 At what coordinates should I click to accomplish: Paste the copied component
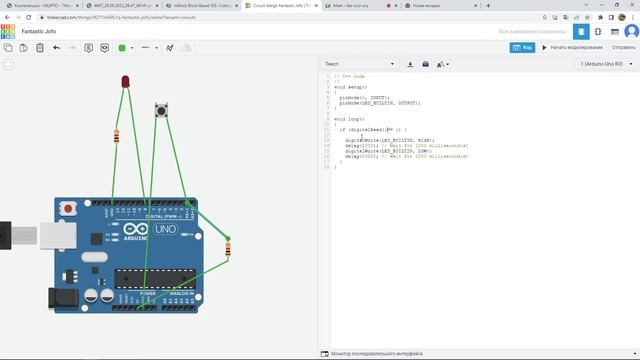(24, 48)
